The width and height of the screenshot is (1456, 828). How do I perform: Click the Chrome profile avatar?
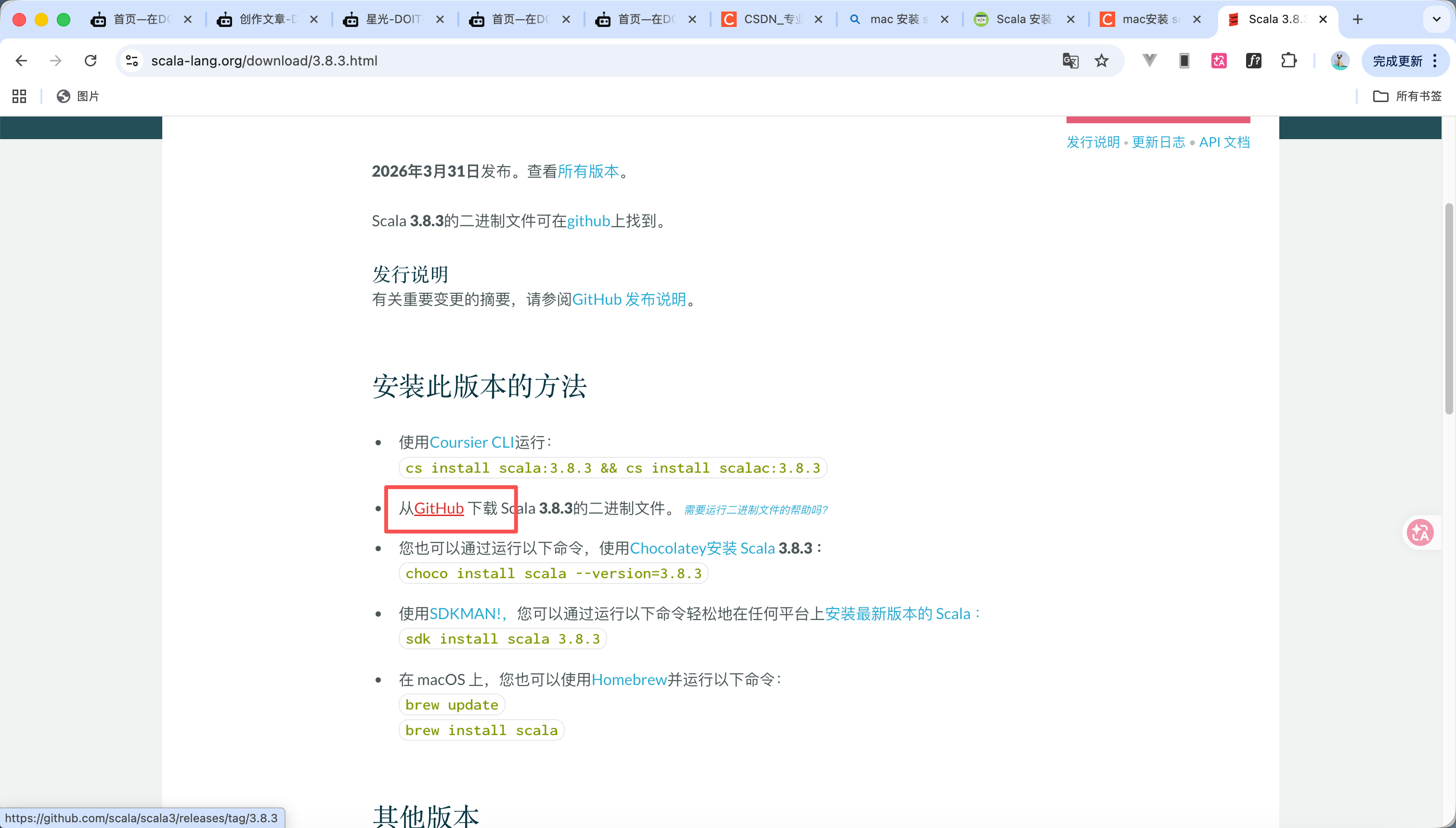[1340, 60]
